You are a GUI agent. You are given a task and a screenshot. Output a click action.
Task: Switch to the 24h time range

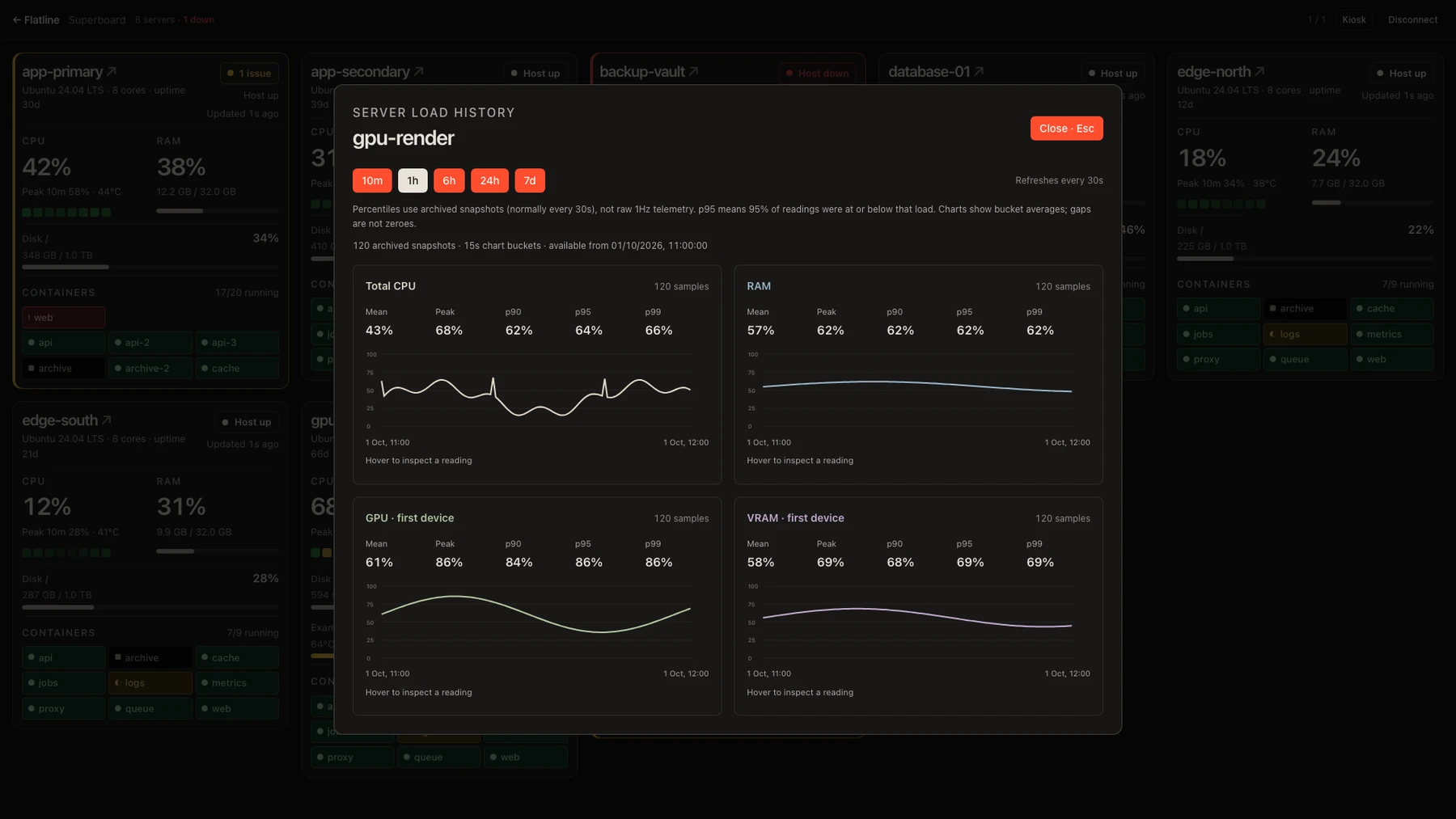tap(489, 180)
